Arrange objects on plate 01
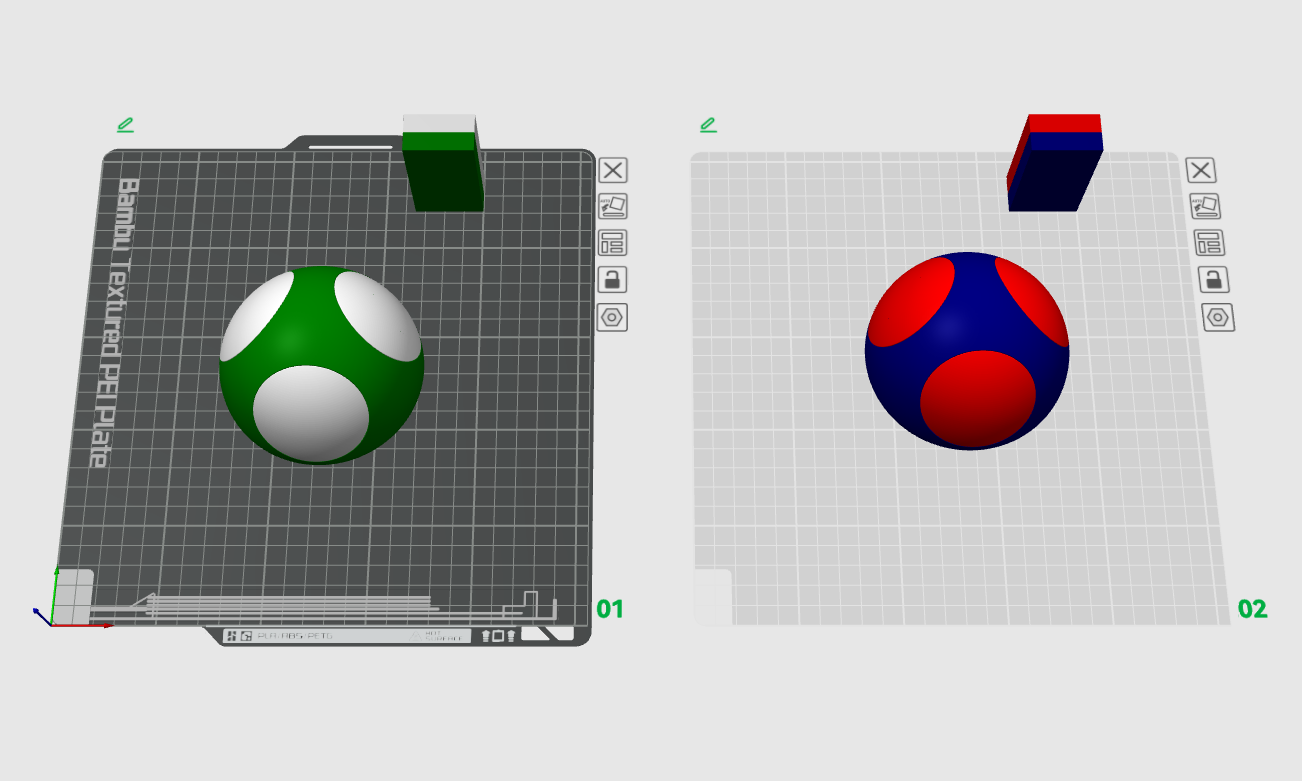Screen dimensions: 1302x781 (613, 243)
